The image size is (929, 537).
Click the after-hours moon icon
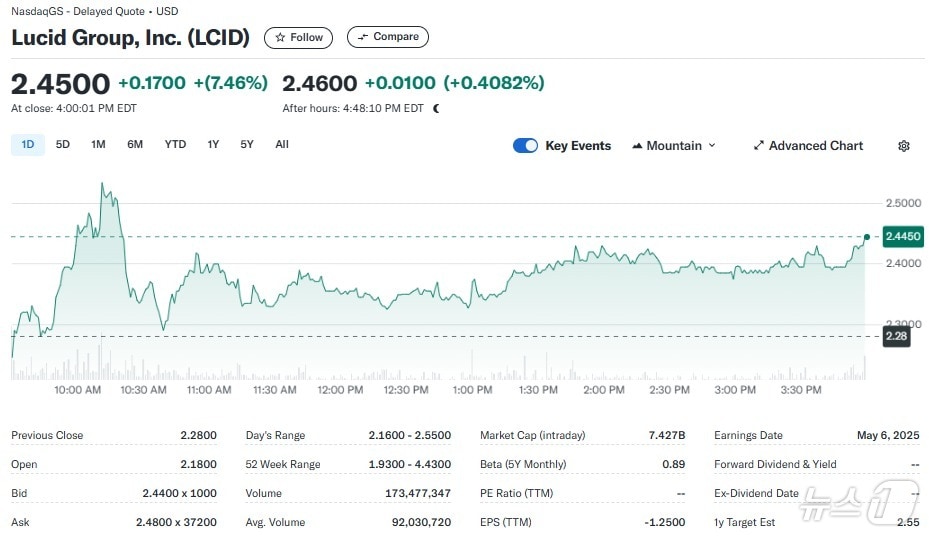tap(436, 108)
